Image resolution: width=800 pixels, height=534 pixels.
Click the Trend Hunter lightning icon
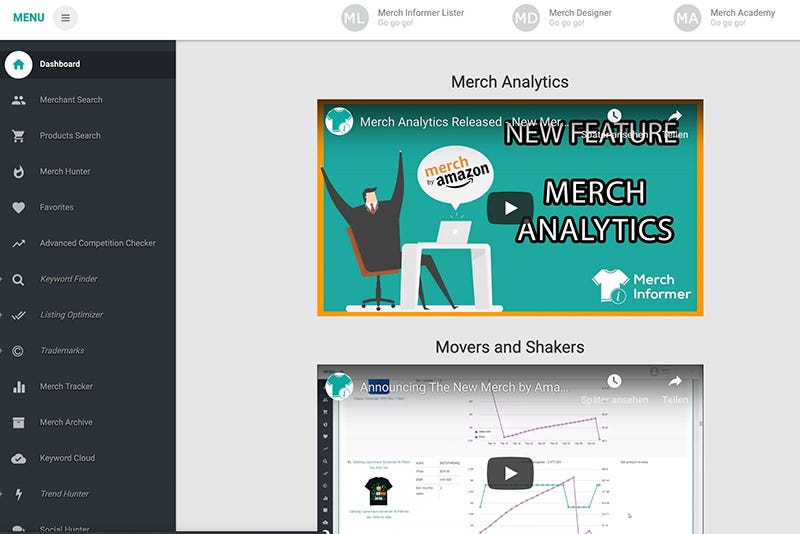pos(19,494)
